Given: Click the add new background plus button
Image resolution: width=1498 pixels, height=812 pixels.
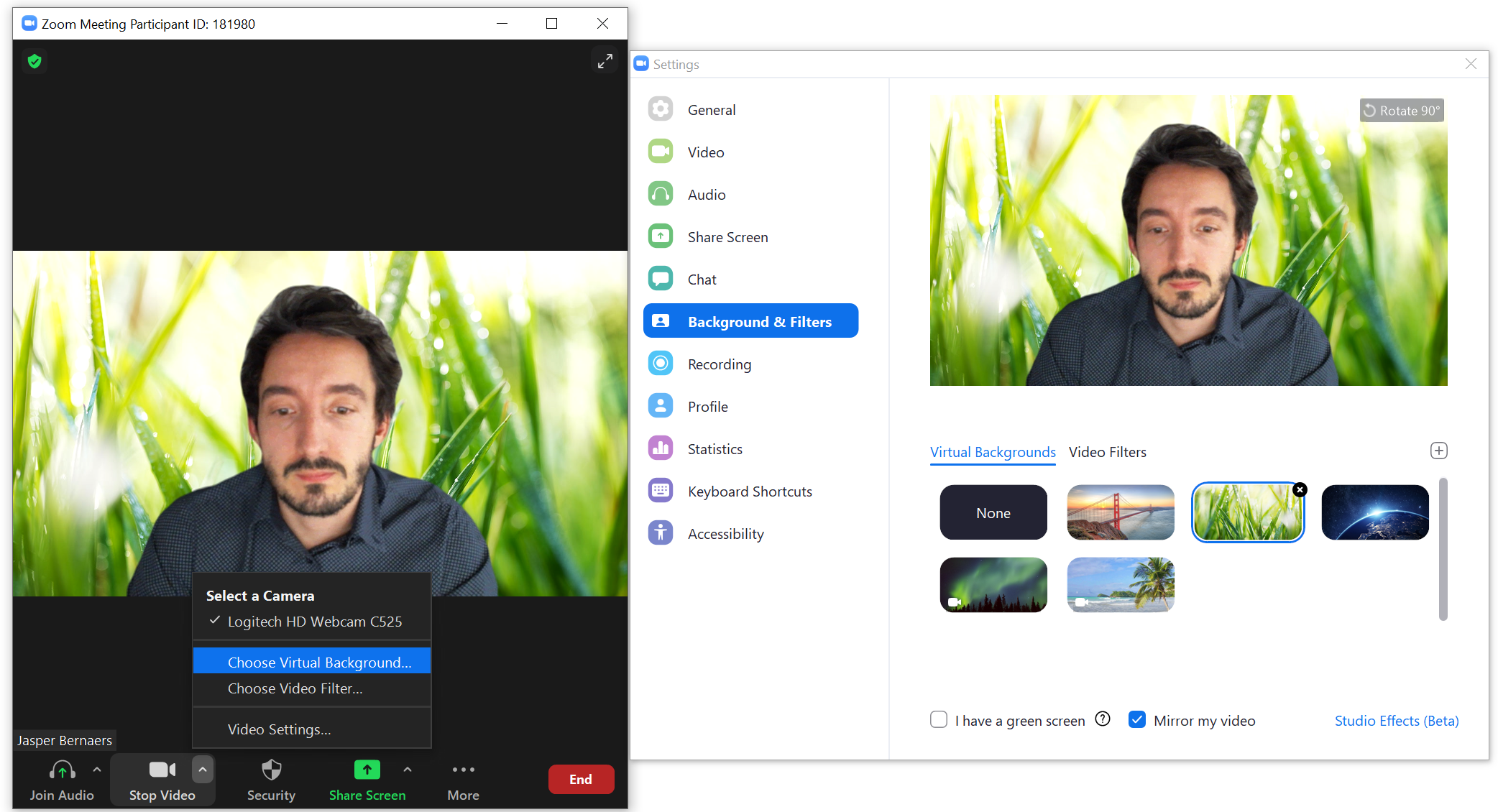Looking at the screenshot, I should (x=1440, y=451).
